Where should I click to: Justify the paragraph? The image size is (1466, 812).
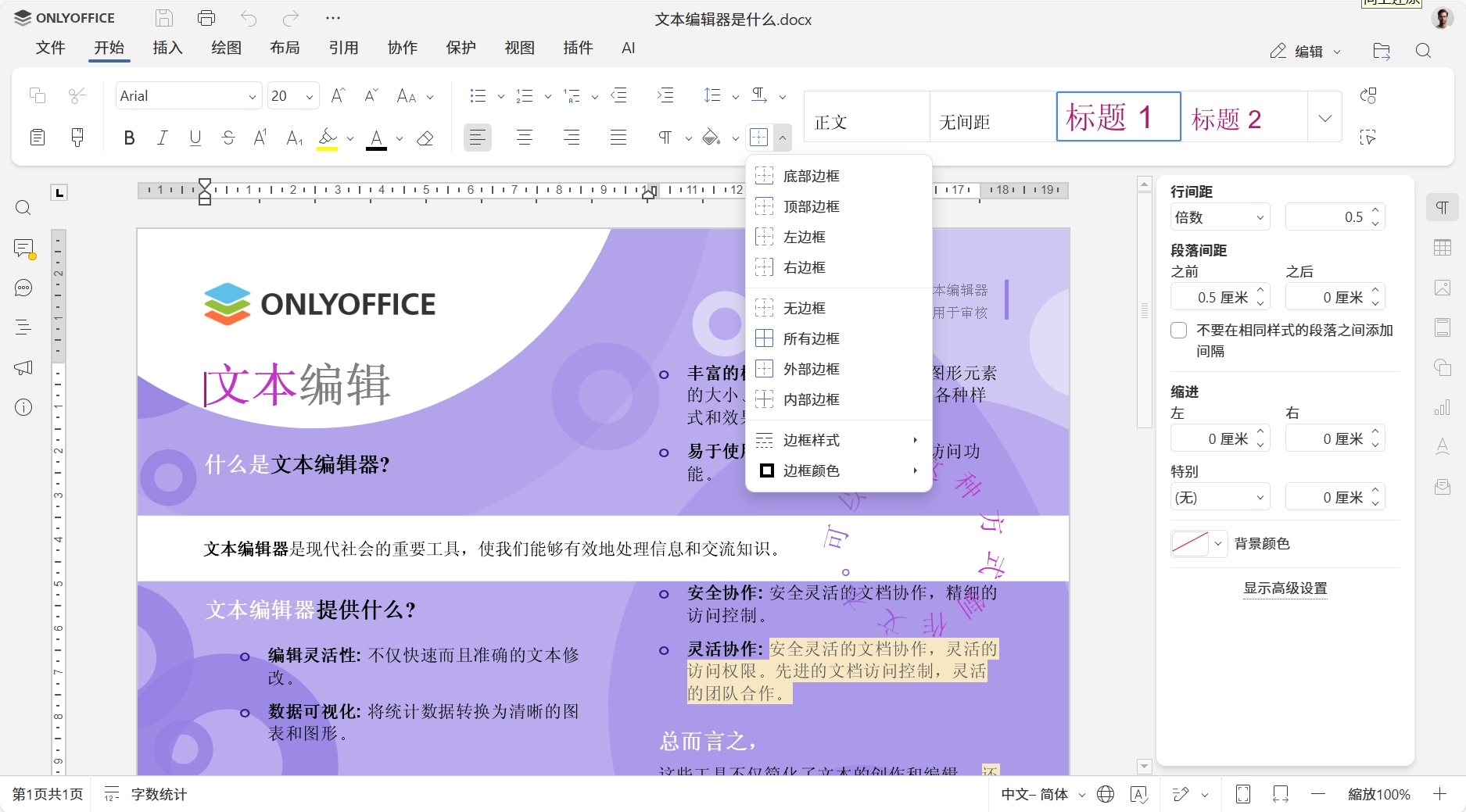[618, 138]
